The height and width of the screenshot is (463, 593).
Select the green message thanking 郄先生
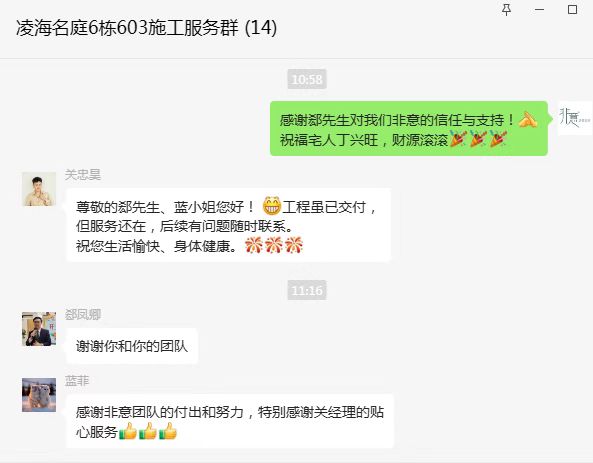tap(409, 129)
